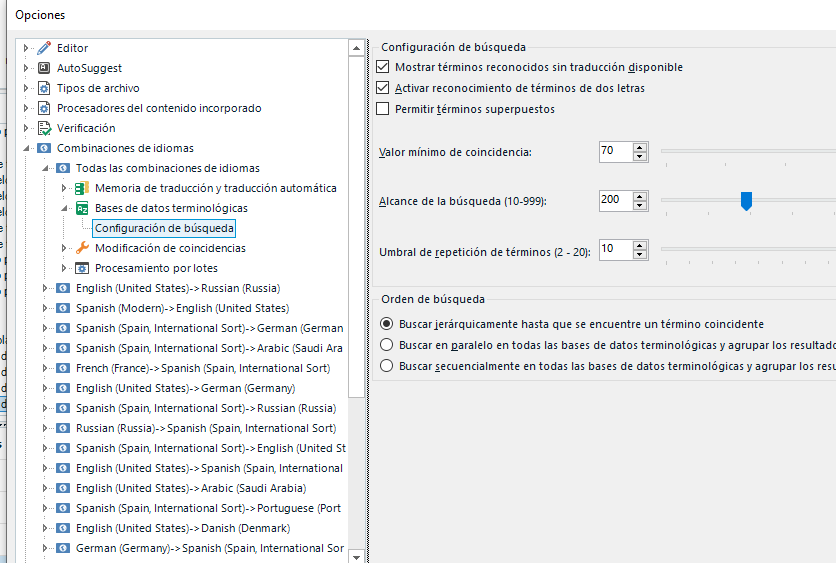This screenshot has width=836, height=563.
Task: Click the Spanish->Russian language pair icon
Action: [x=63, y=408]
